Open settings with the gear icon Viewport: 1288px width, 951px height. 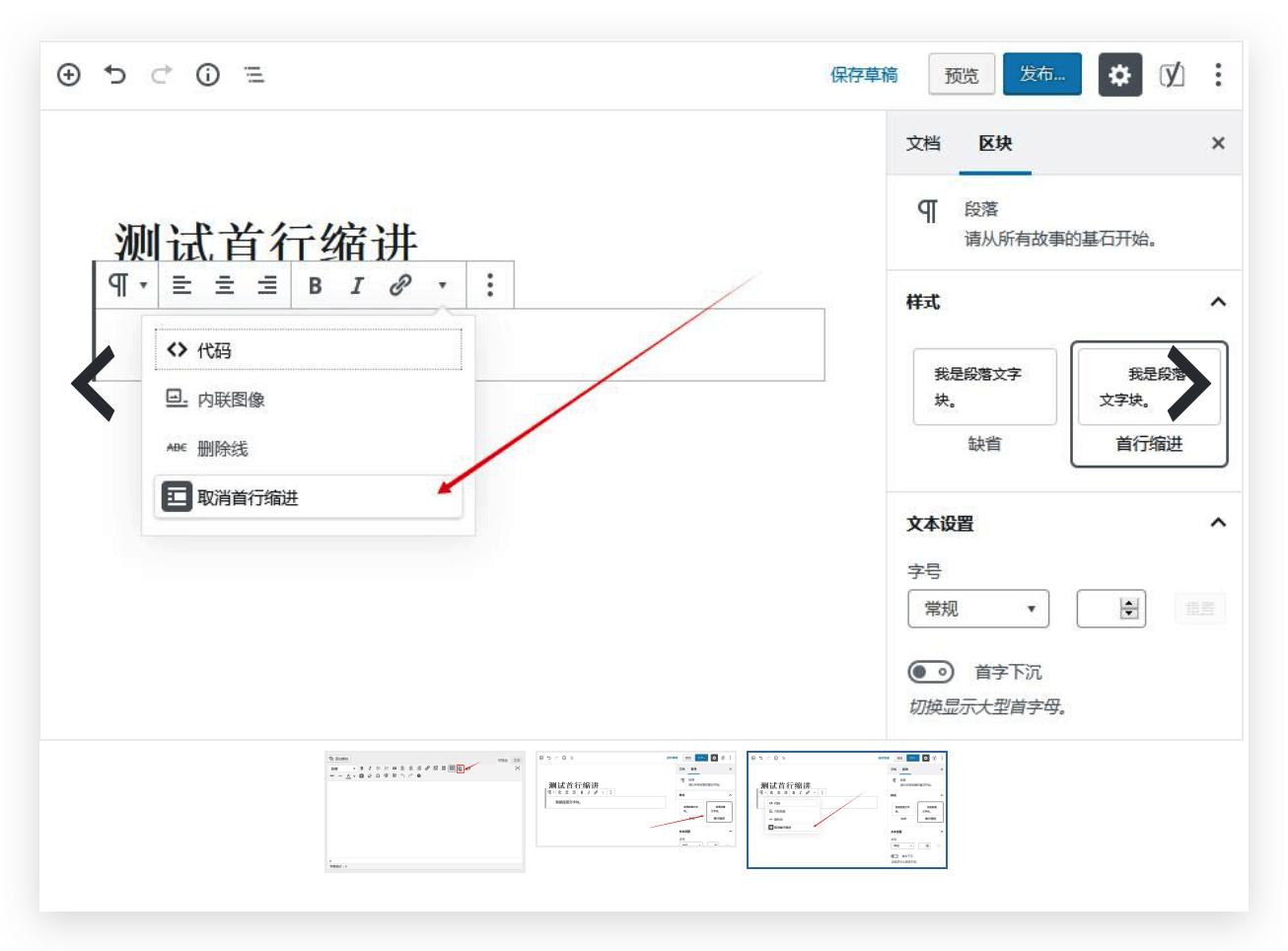tap(1119, 75)
